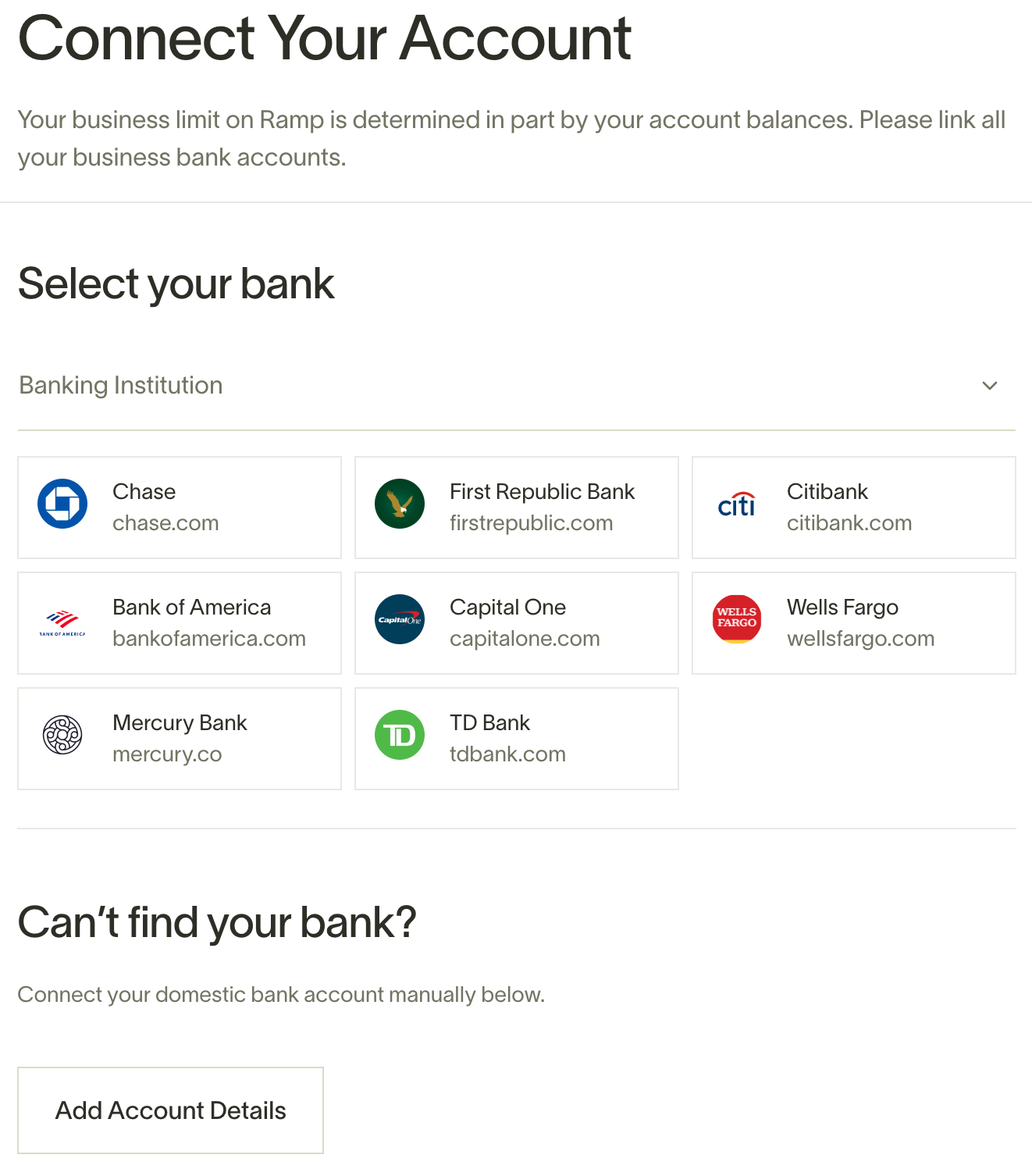
Task: Click the Wells Fargo name label
Action: point(843,607)
